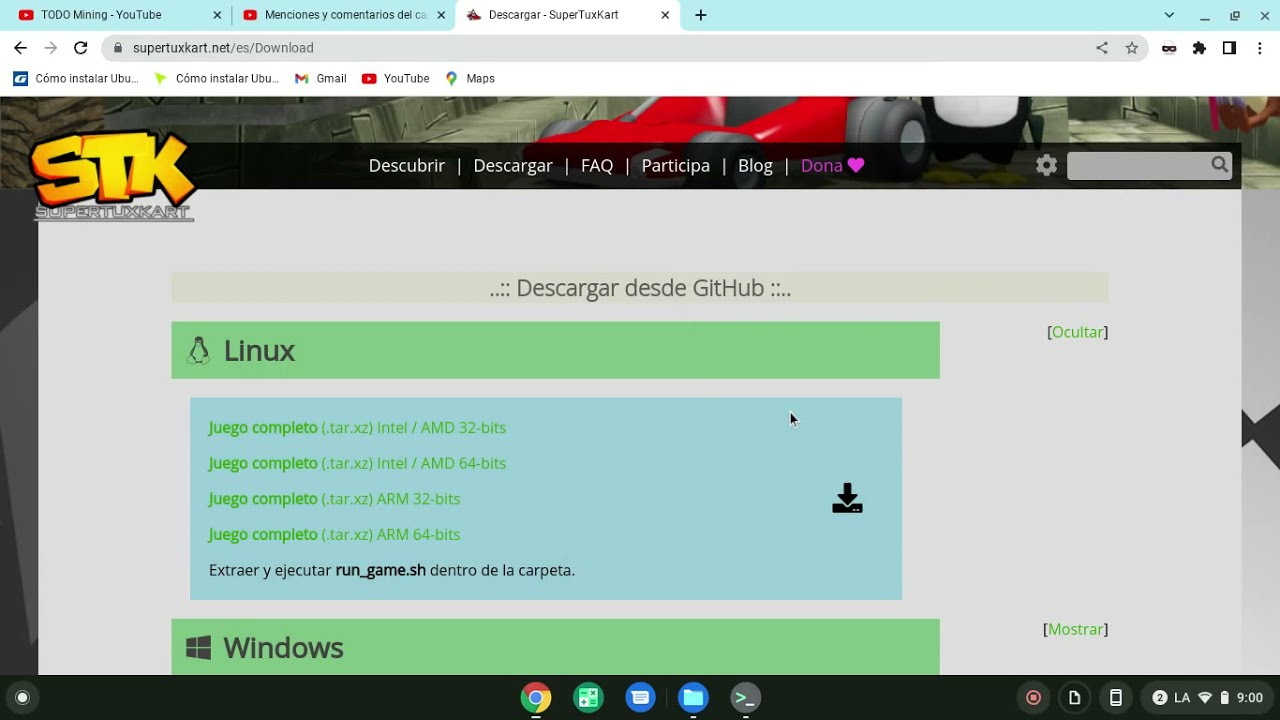
Task: Open the ChromeOS launcher
Action: tap(22, 698)
